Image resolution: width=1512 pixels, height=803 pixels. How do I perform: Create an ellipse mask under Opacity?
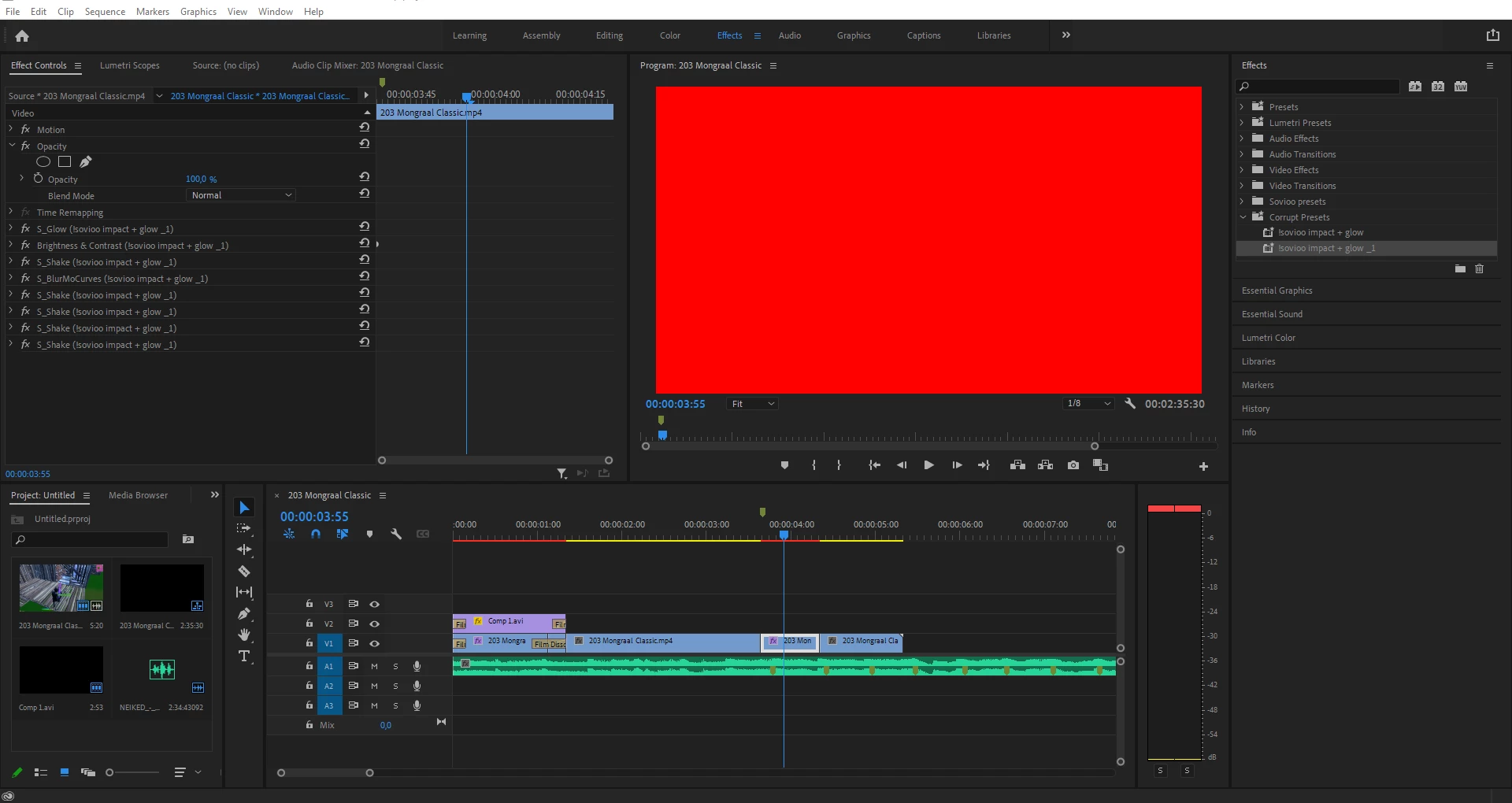43,161
